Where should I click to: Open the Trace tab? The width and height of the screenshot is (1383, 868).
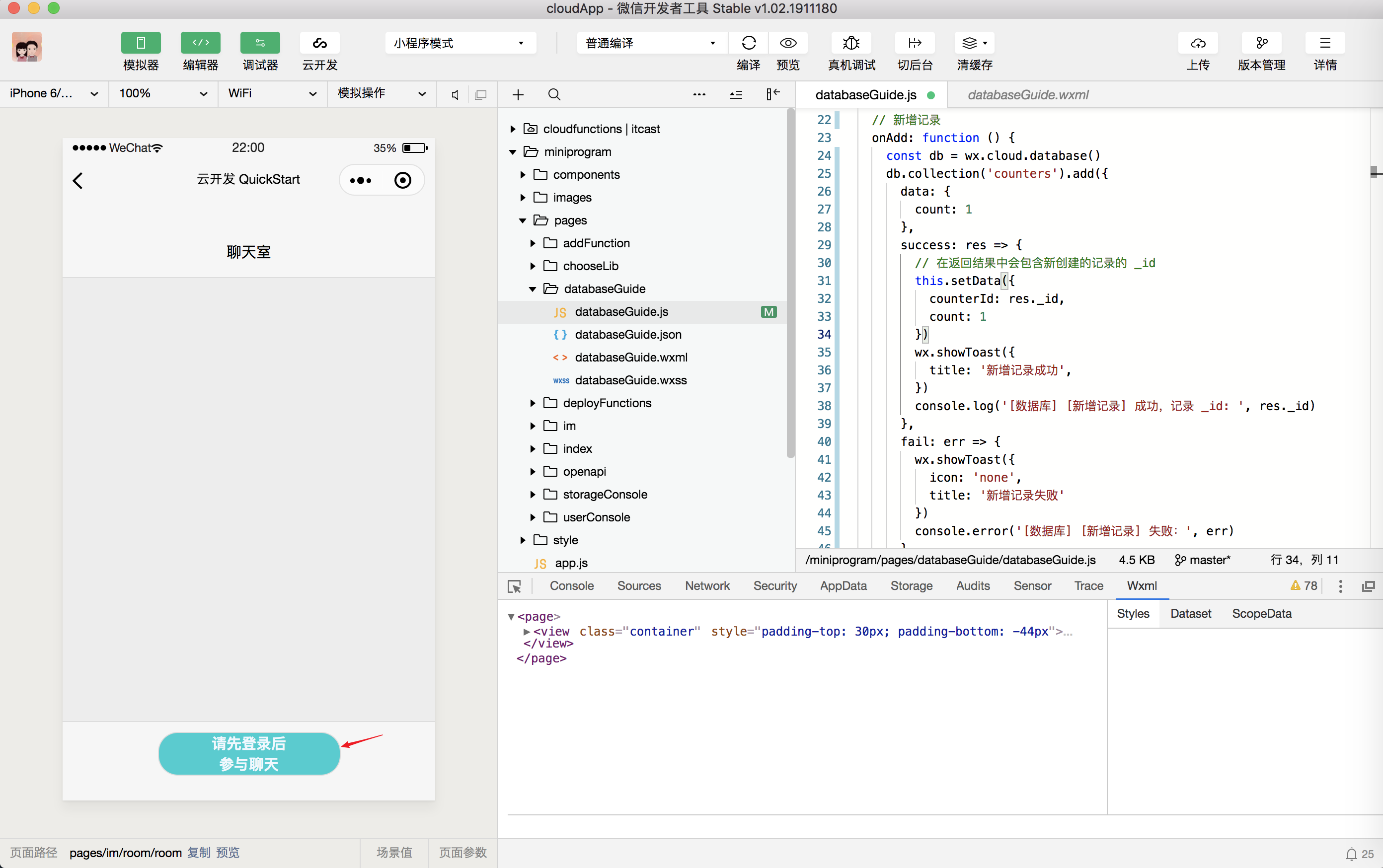click(1088, 585)
